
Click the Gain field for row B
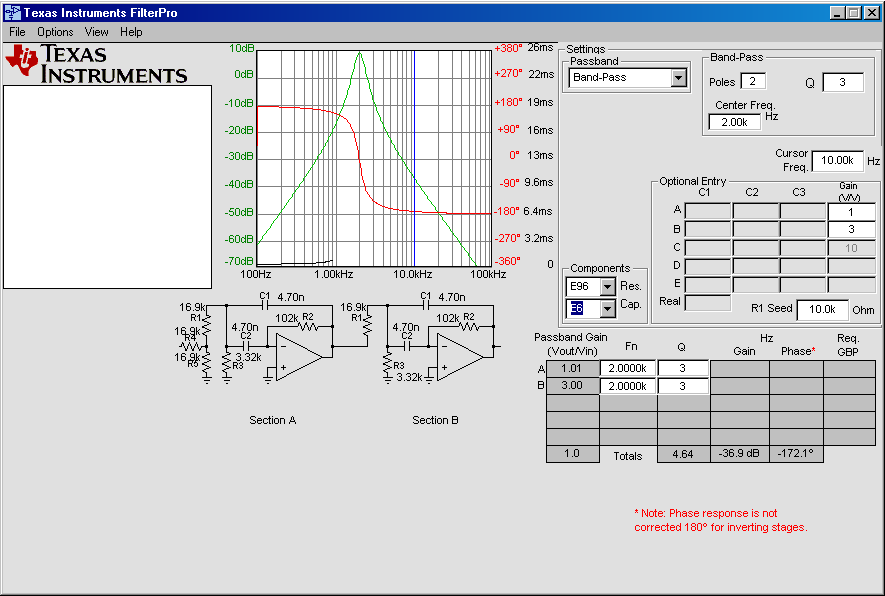point(851,229)
